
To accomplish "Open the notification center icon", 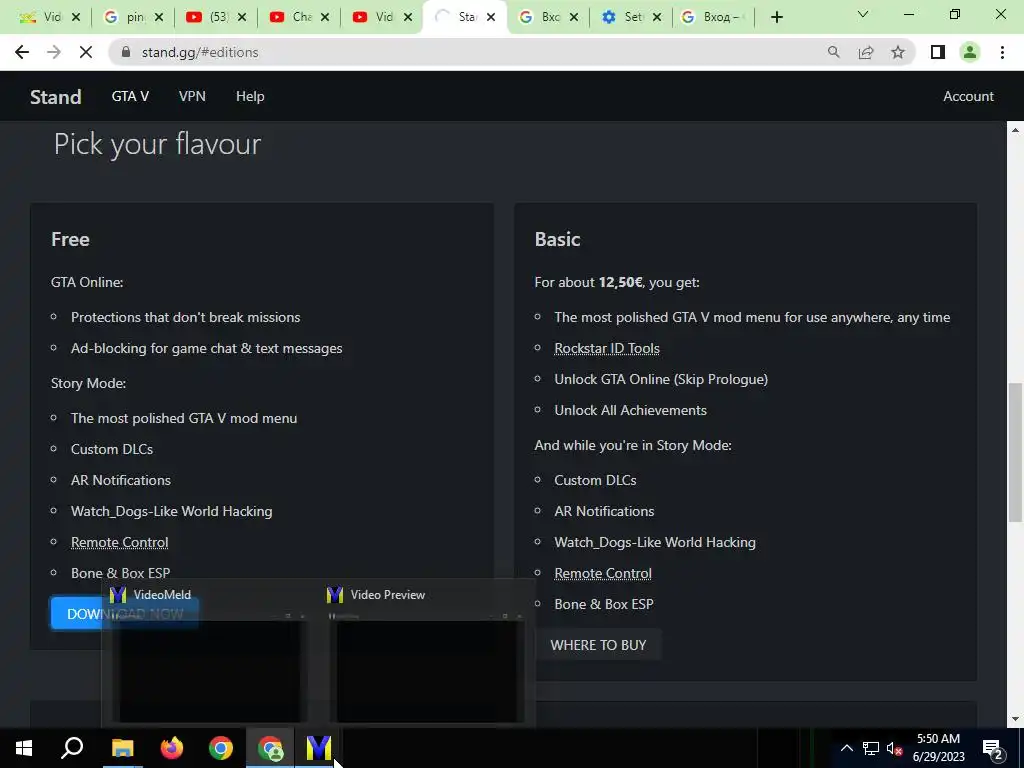I will [x=993, y=749].
